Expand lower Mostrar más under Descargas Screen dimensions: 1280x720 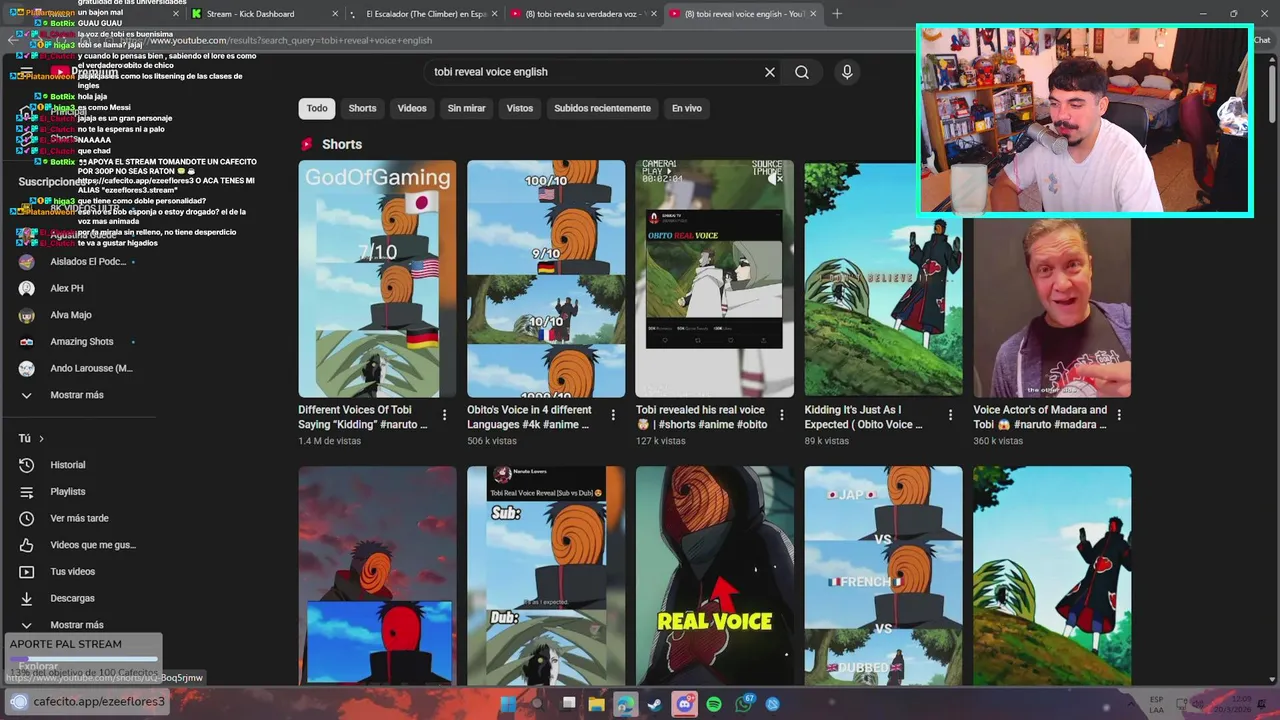(27, 625)
